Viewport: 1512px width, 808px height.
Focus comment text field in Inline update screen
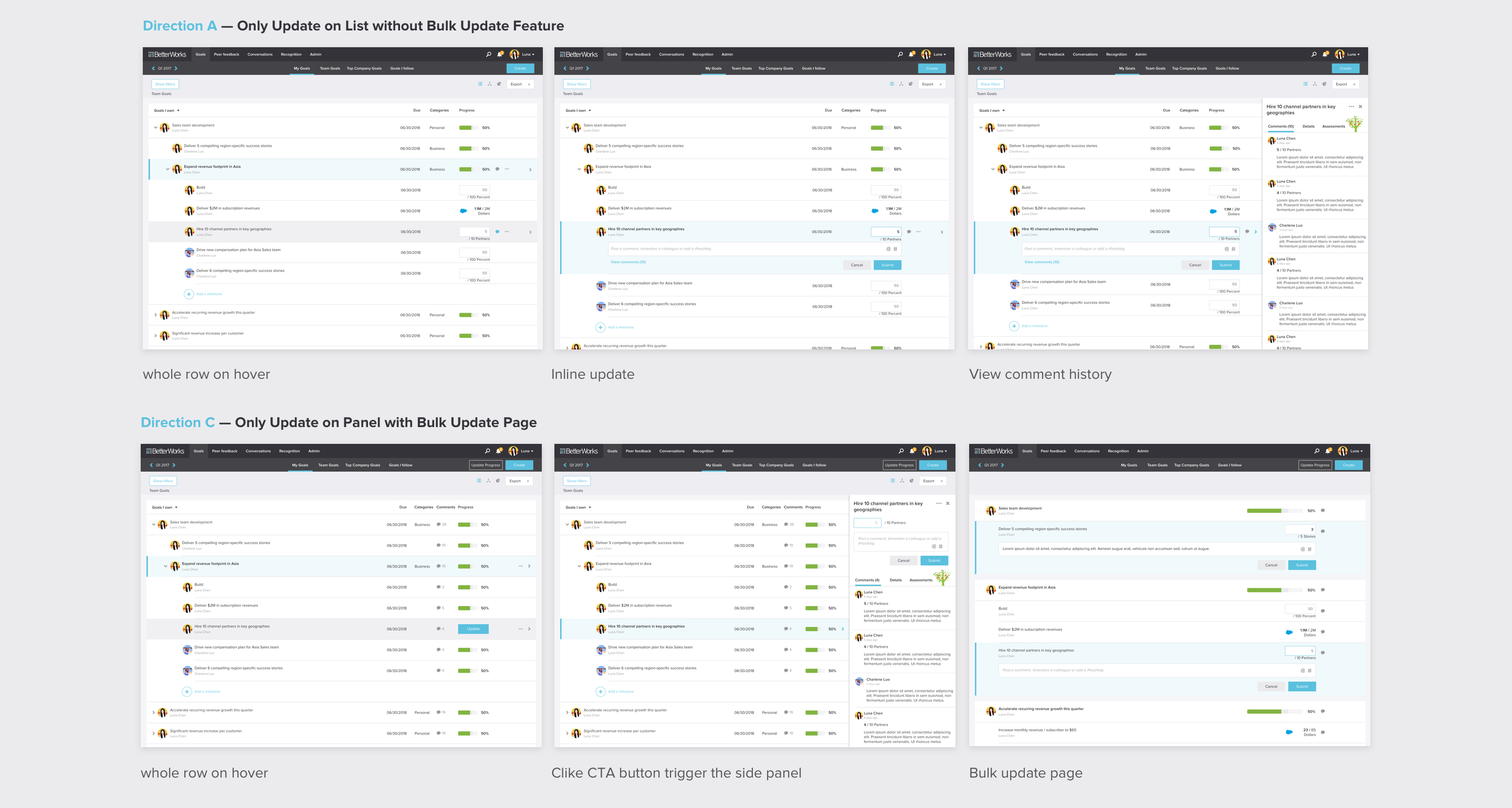(754, 249)
